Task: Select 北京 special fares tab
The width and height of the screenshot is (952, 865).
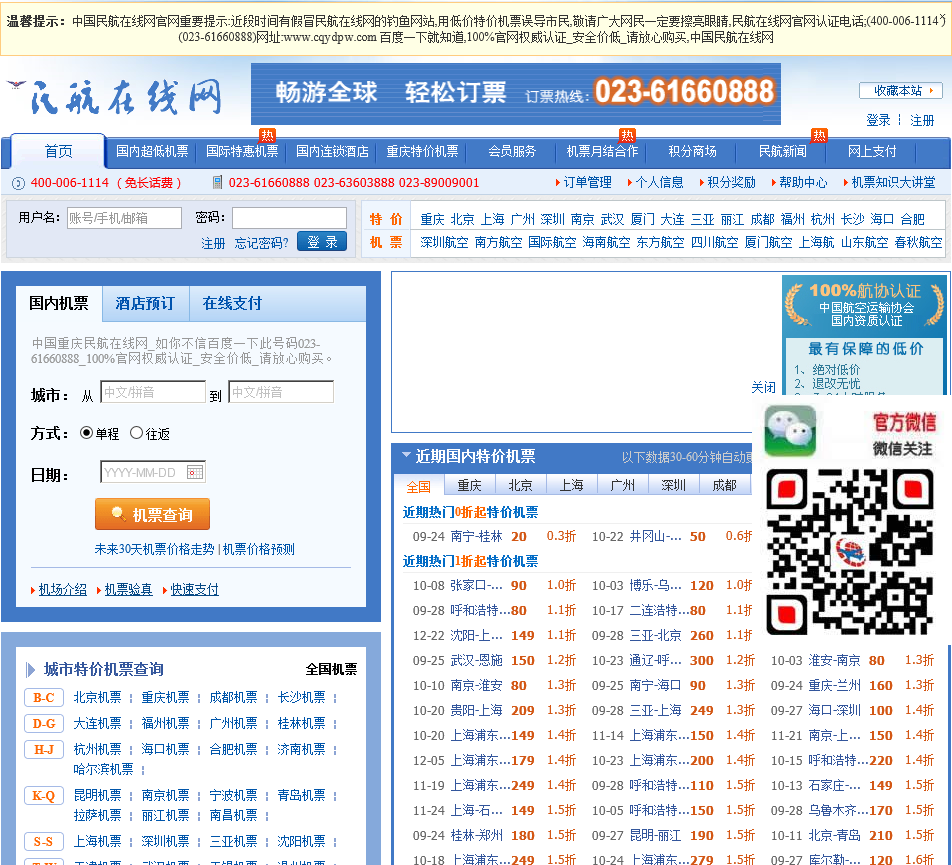Action: [520, 485]
